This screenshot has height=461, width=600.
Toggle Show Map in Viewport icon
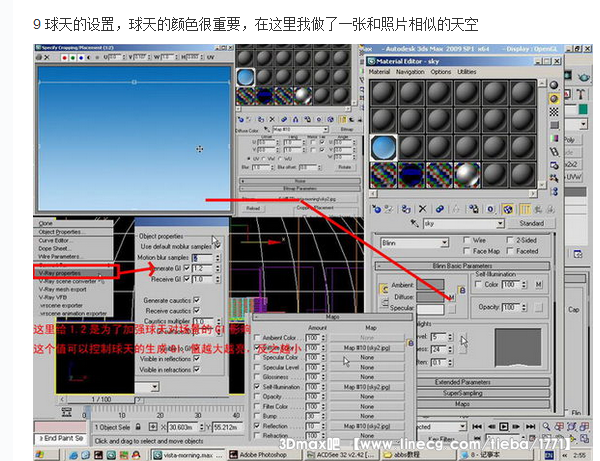tap(508, 209)
